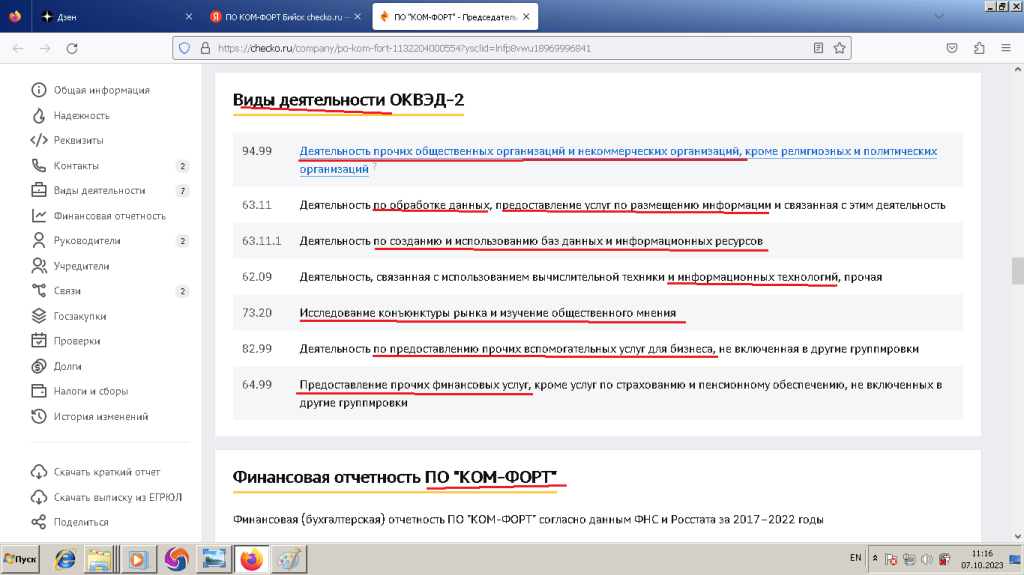Switch to the ПО КОМ-ФОРТ Бийск search tab
The width and height of the screenshot is (1024, 575).
tap(280, 17)
